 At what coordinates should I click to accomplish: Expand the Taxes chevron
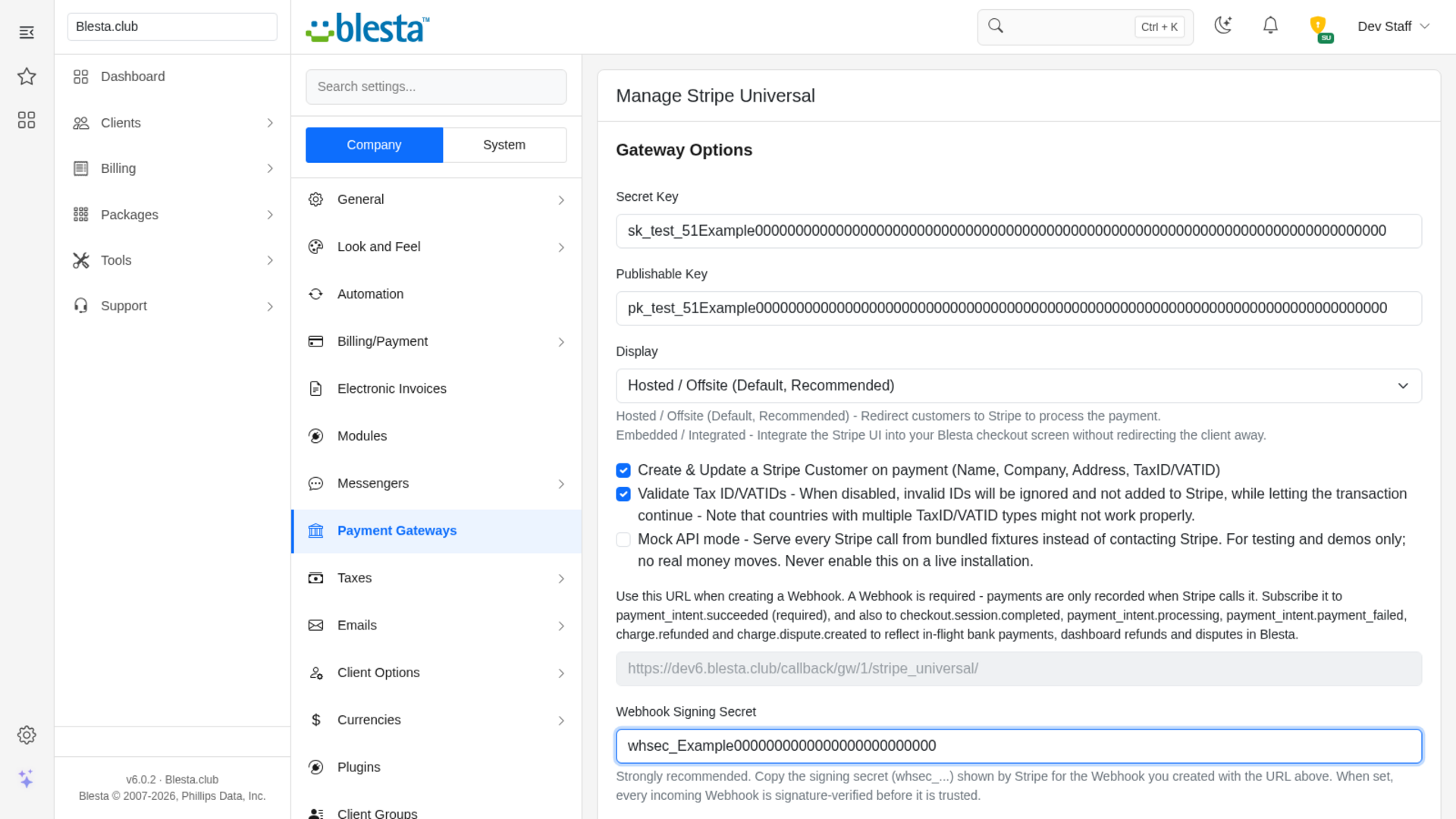coord(561,579)
